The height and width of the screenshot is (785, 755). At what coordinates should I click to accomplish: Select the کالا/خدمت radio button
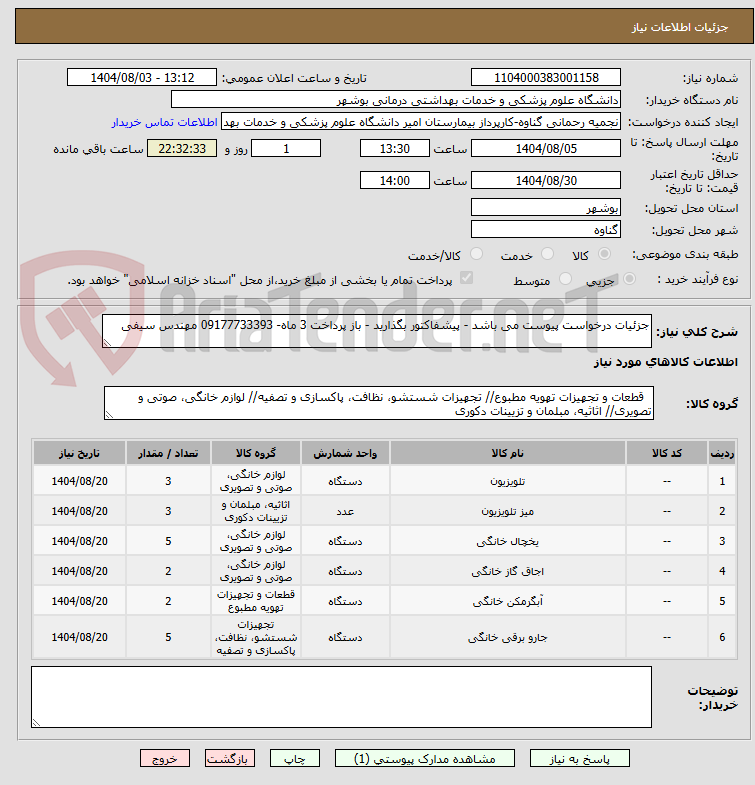tap(477, 254)
